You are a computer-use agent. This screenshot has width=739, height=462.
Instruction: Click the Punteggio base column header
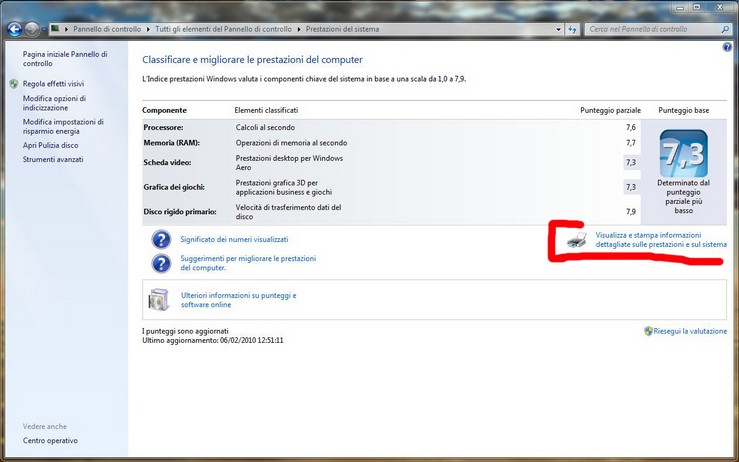(x=683, y=110)
